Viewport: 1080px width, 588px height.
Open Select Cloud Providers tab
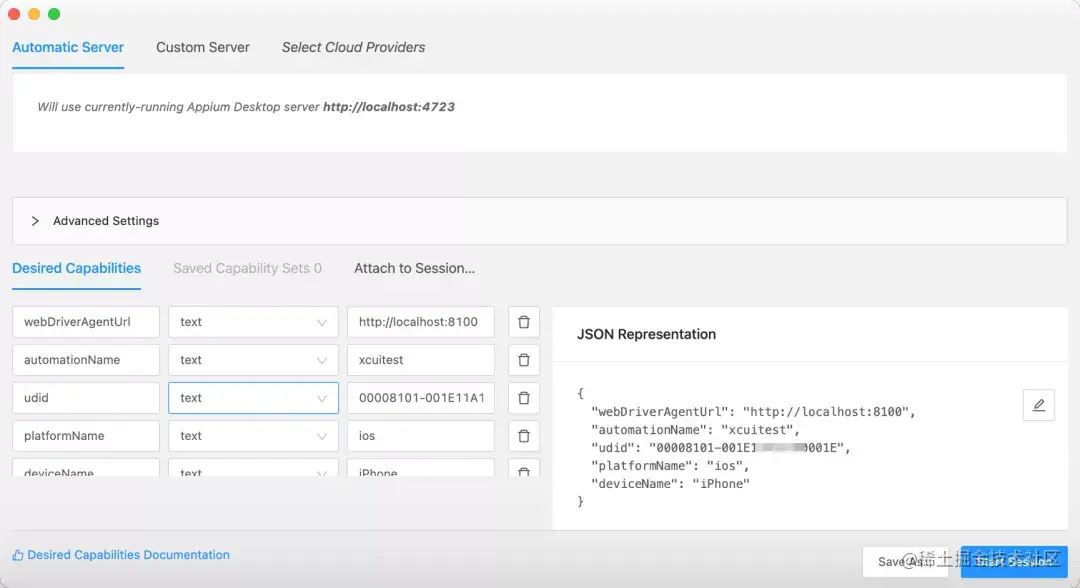click(353, 47)
